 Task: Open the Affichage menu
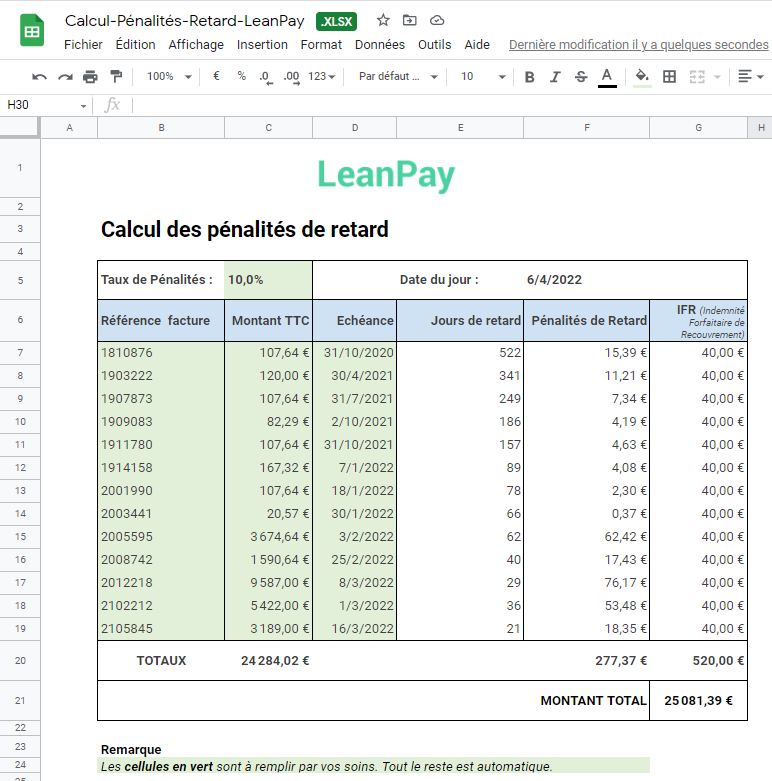[x=196, y=44]
